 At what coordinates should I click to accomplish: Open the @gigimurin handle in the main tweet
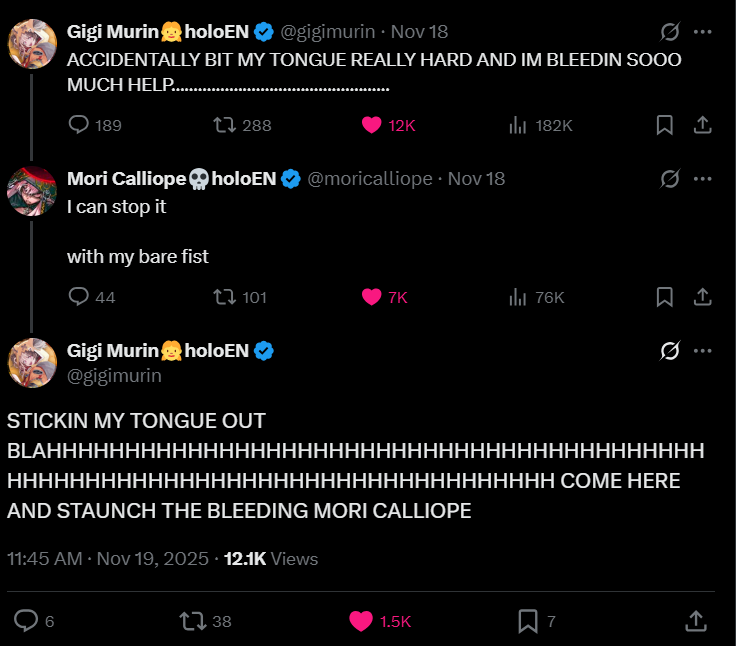tap(114, 376)
